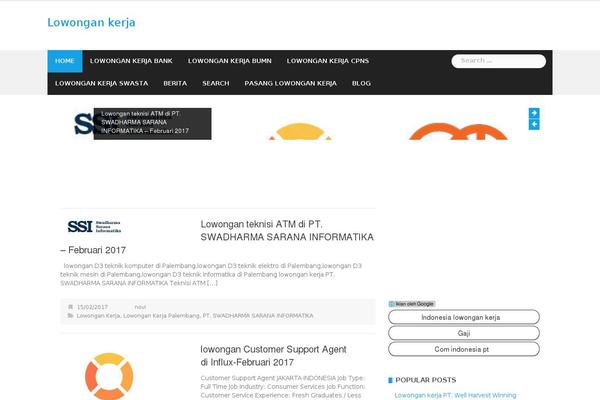Focus the Search input field

click(x=499, y=61)
